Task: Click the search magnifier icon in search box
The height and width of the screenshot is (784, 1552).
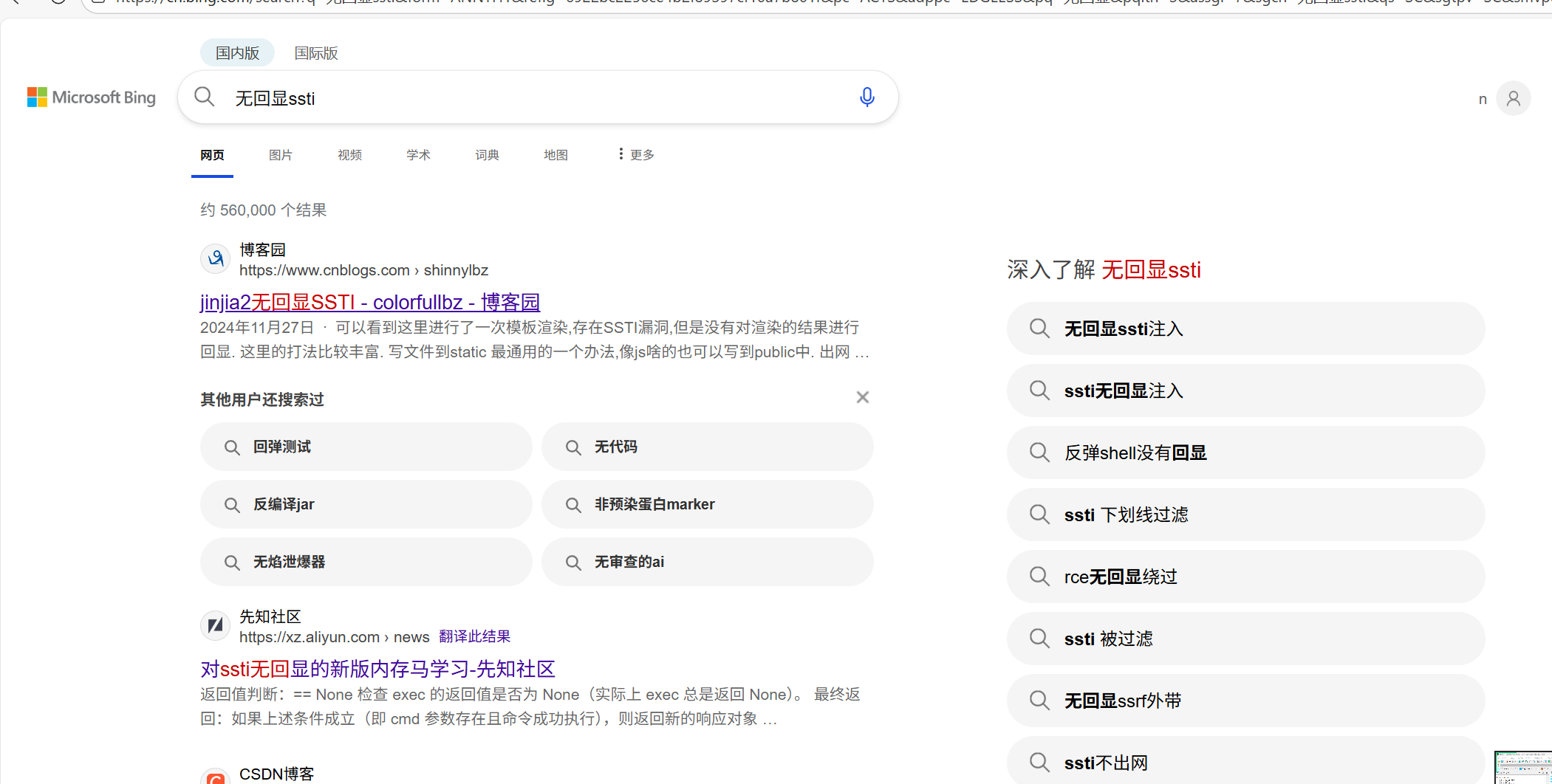Action: tap(204, 97)
